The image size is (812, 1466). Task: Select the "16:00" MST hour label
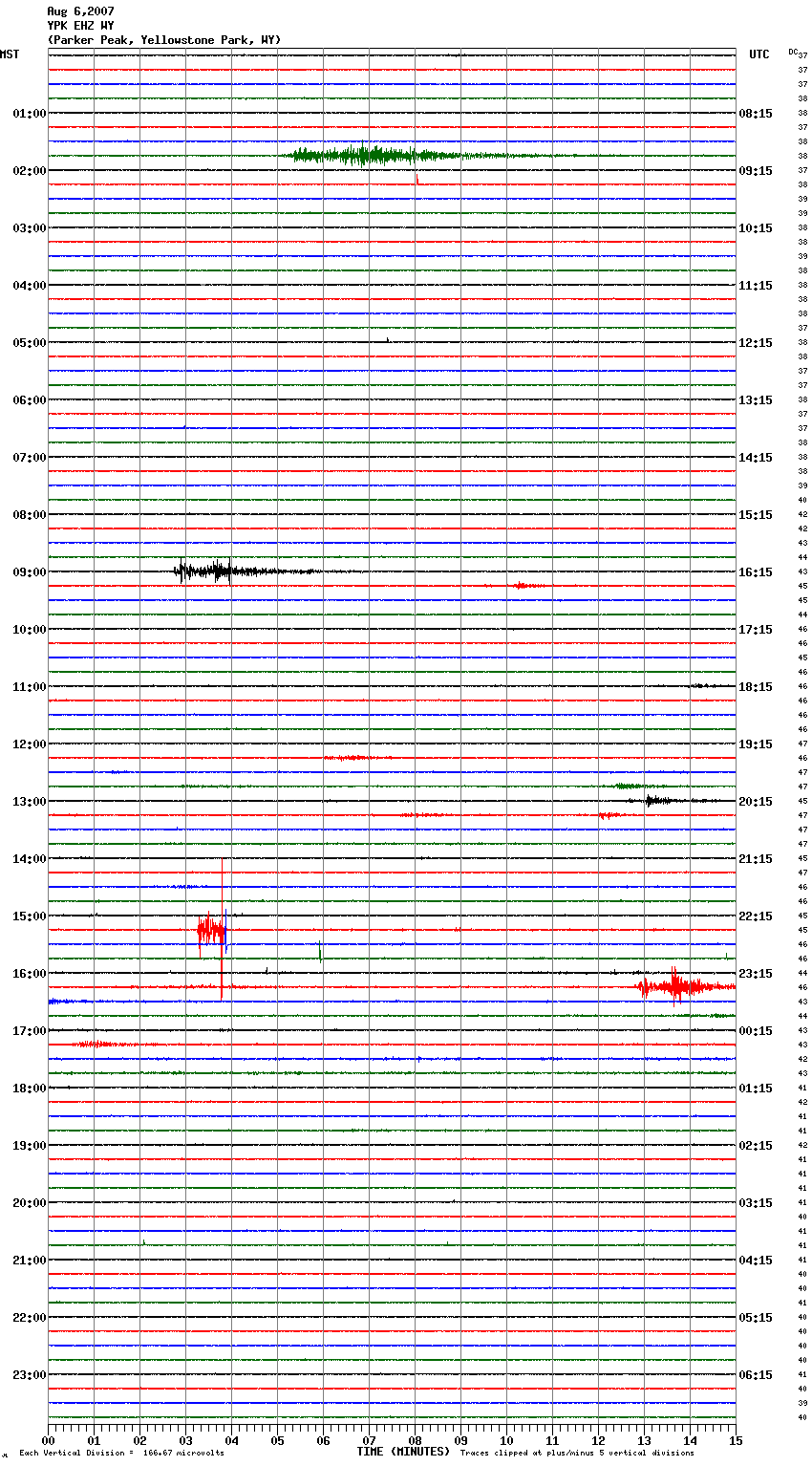click(30, 974)
